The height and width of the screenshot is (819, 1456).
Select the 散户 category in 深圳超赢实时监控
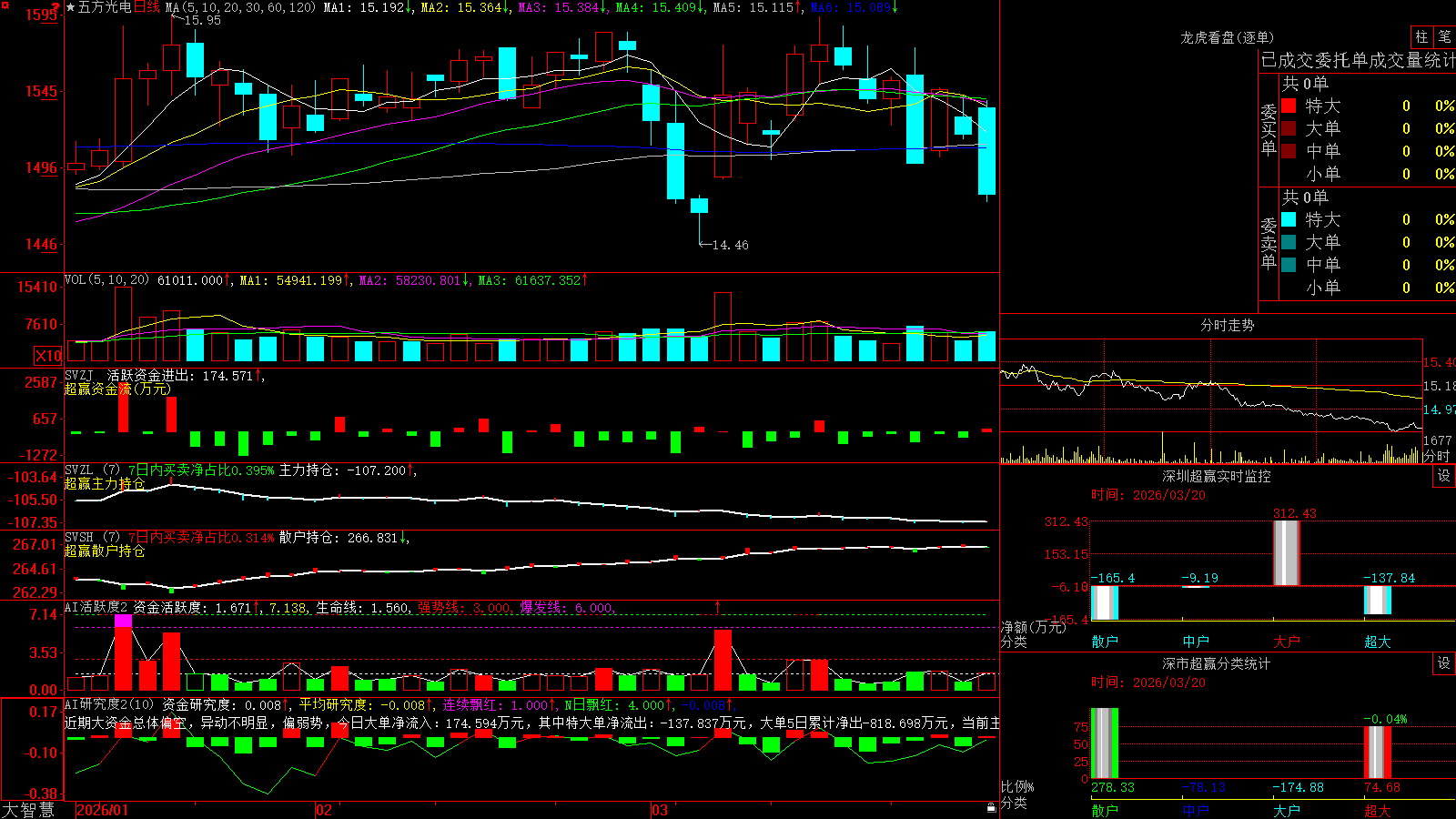[x=1105, y=642]
